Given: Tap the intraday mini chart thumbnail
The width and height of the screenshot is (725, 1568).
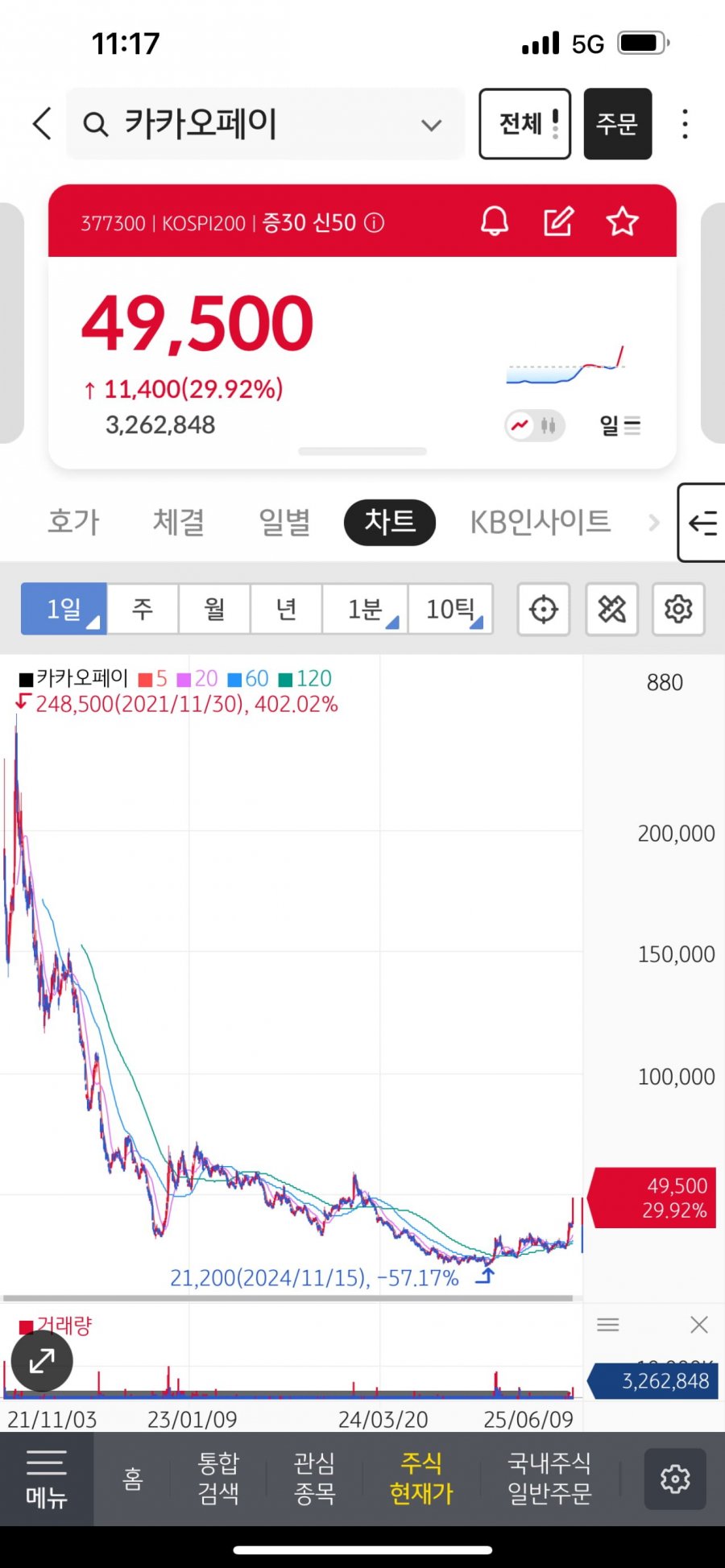Looking at the screenshot, I should click(565, 366).
